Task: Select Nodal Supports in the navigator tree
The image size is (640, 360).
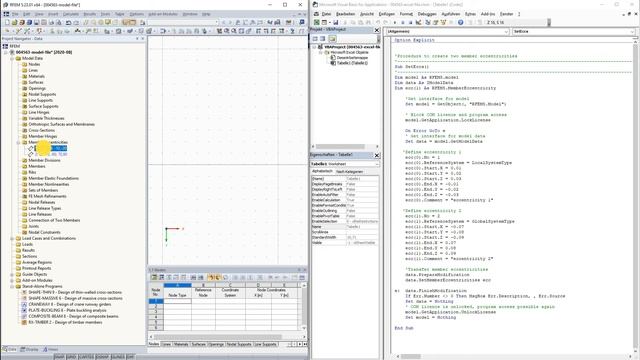Action: [42, 94]
